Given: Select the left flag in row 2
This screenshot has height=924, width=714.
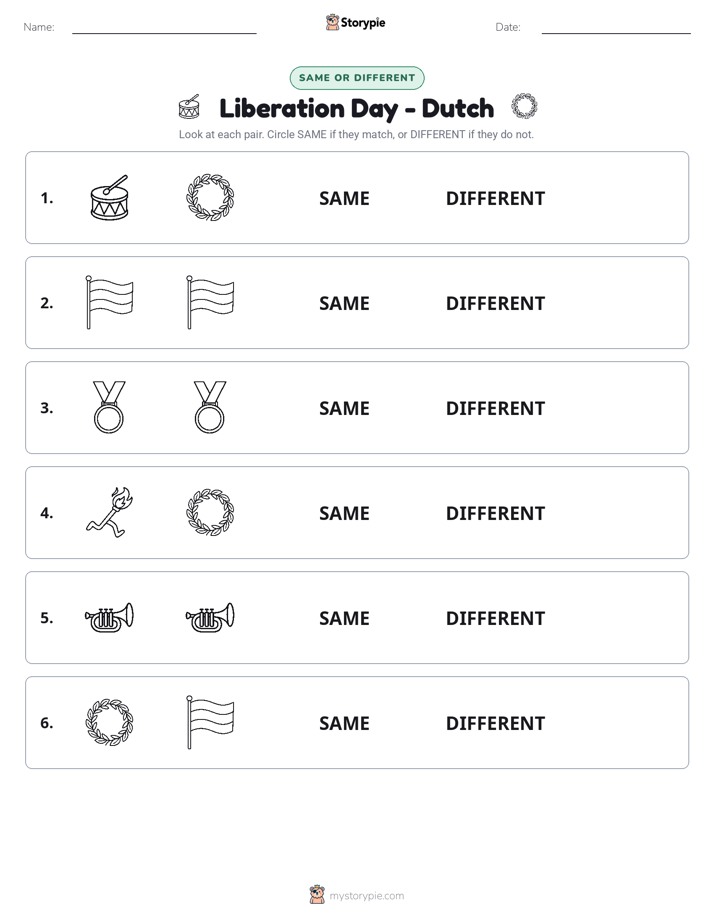Looking at the screenshot, I should click(x=110, y=302).
